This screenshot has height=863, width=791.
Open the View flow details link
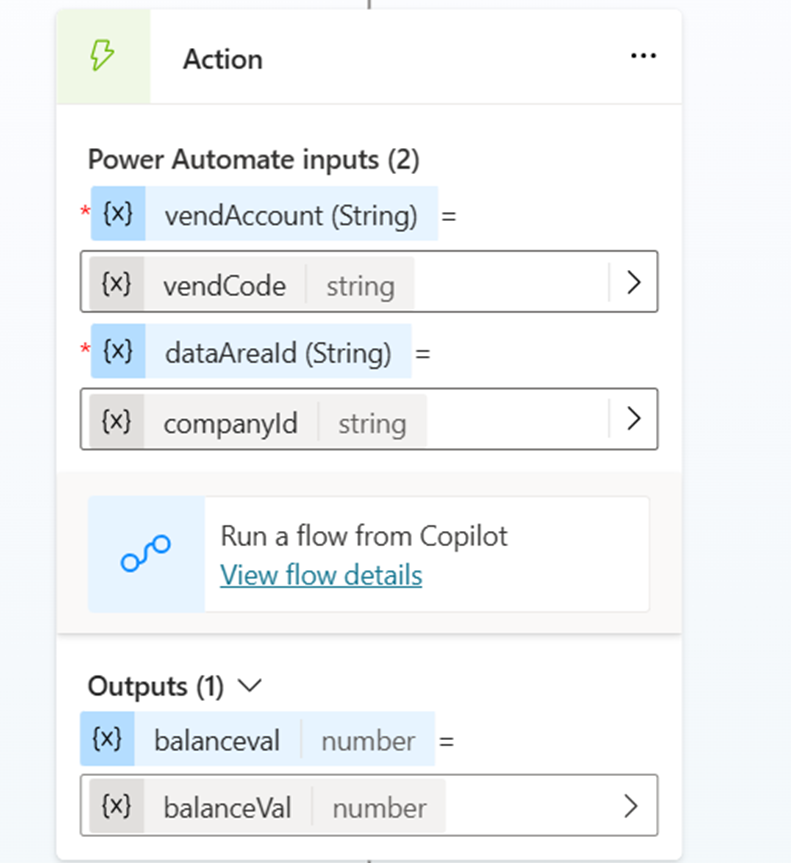tap(321, 575)
